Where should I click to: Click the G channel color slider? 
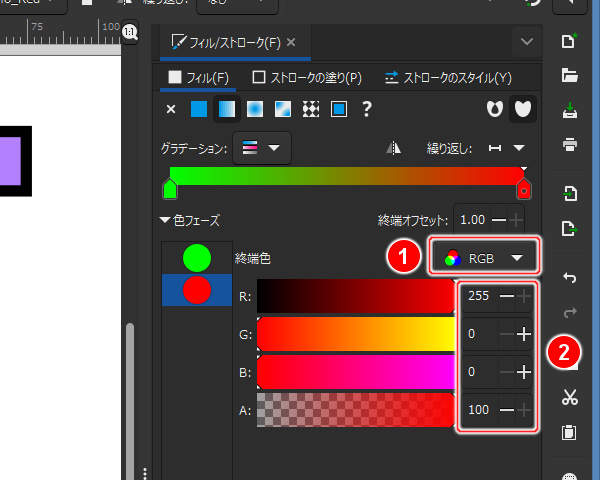tap(356, 334)
